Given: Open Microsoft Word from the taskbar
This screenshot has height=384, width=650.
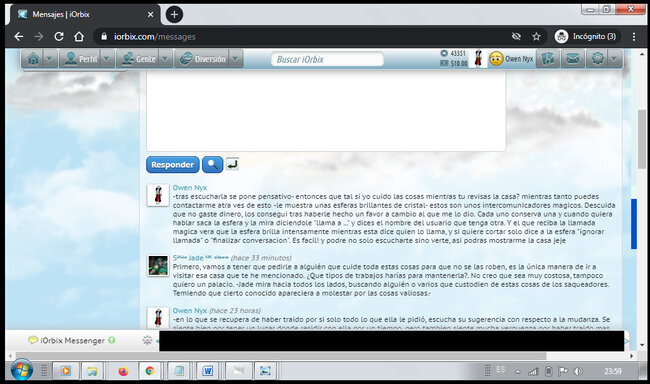Looking at the screenshot, I should click(208, 371).
